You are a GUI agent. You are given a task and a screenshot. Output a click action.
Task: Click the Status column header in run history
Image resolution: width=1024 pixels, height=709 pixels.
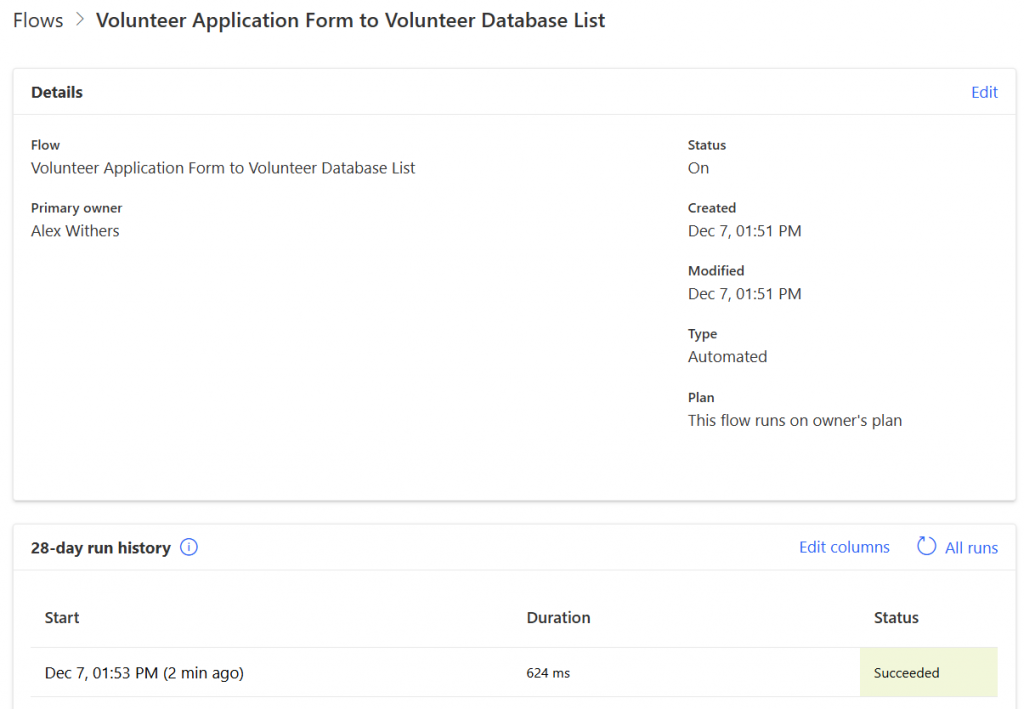click(x=896, y=618)
